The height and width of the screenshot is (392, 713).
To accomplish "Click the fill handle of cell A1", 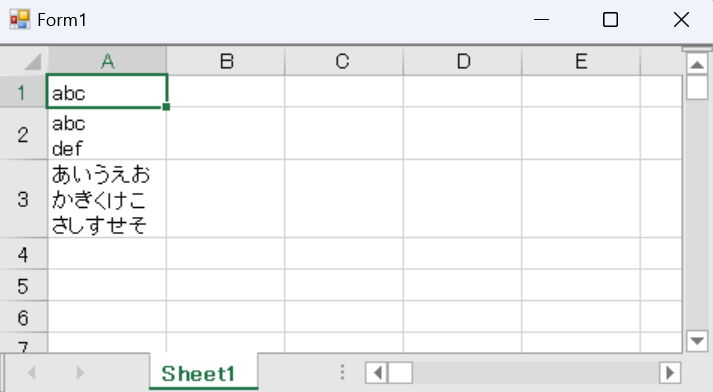I will point(166,107).
